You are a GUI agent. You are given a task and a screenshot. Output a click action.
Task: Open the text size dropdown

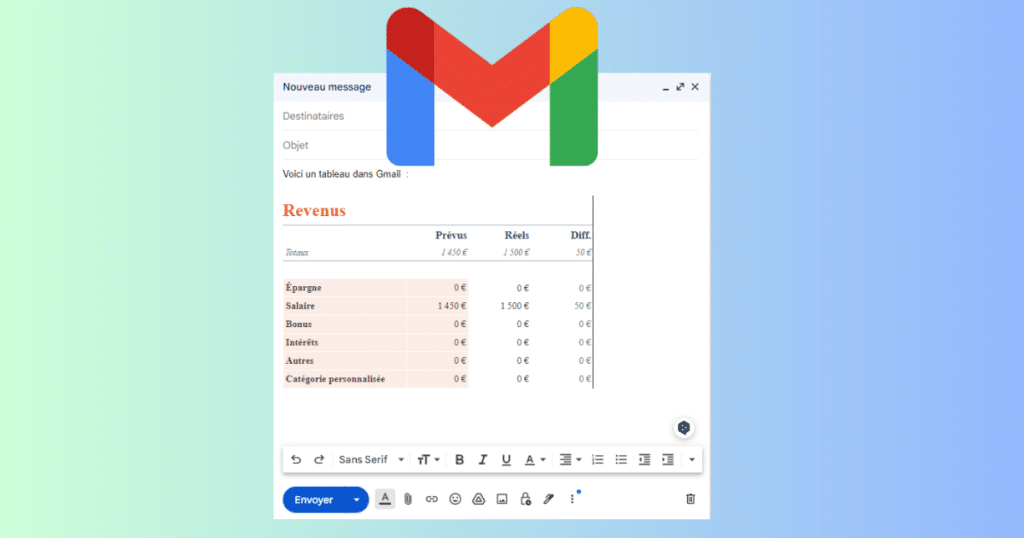click(x=428, y=460)
